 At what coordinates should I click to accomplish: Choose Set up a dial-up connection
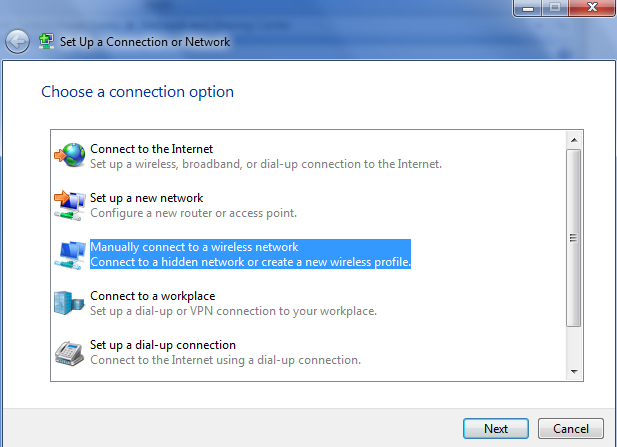coord(225,352)
